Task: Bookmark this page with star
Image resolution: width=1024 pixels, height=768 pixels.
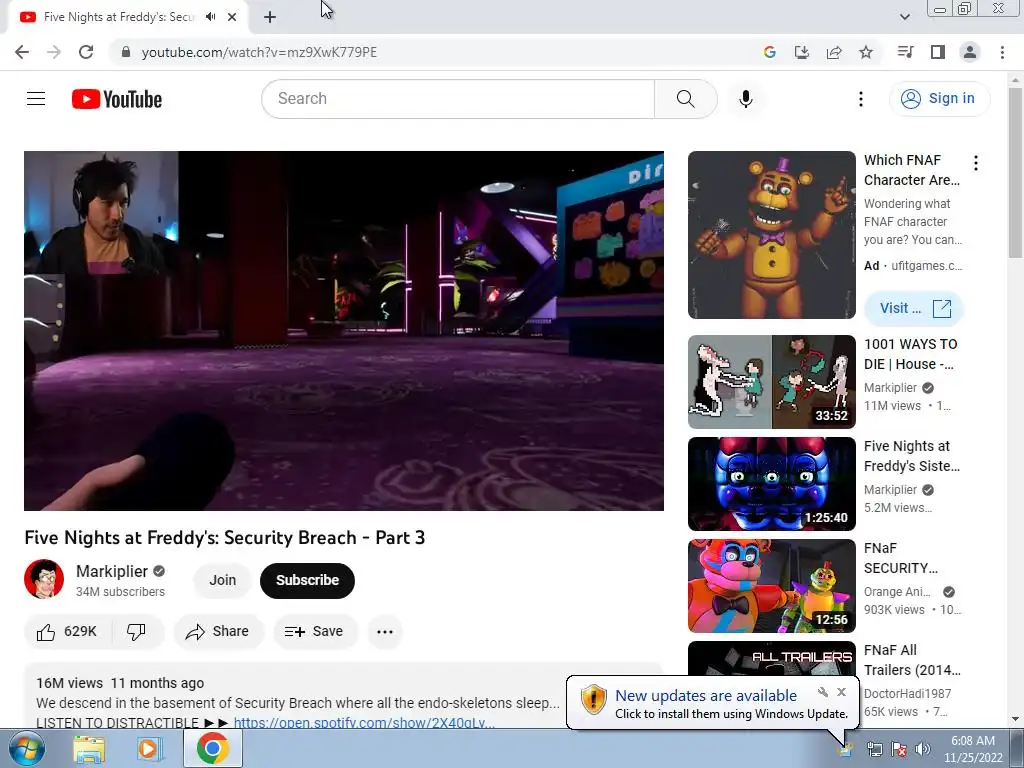Action: tap(866, 52)
